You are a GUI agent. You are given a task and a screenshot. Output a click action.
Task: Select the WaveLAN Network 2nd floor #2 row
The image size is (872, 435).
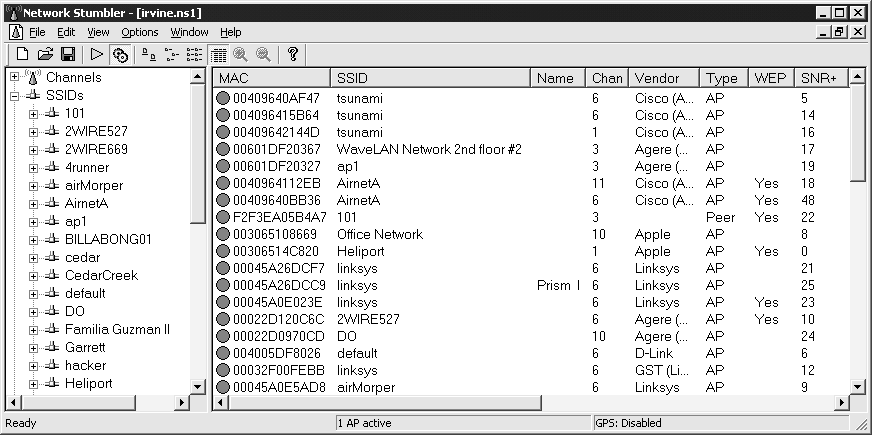click(531, 149)
